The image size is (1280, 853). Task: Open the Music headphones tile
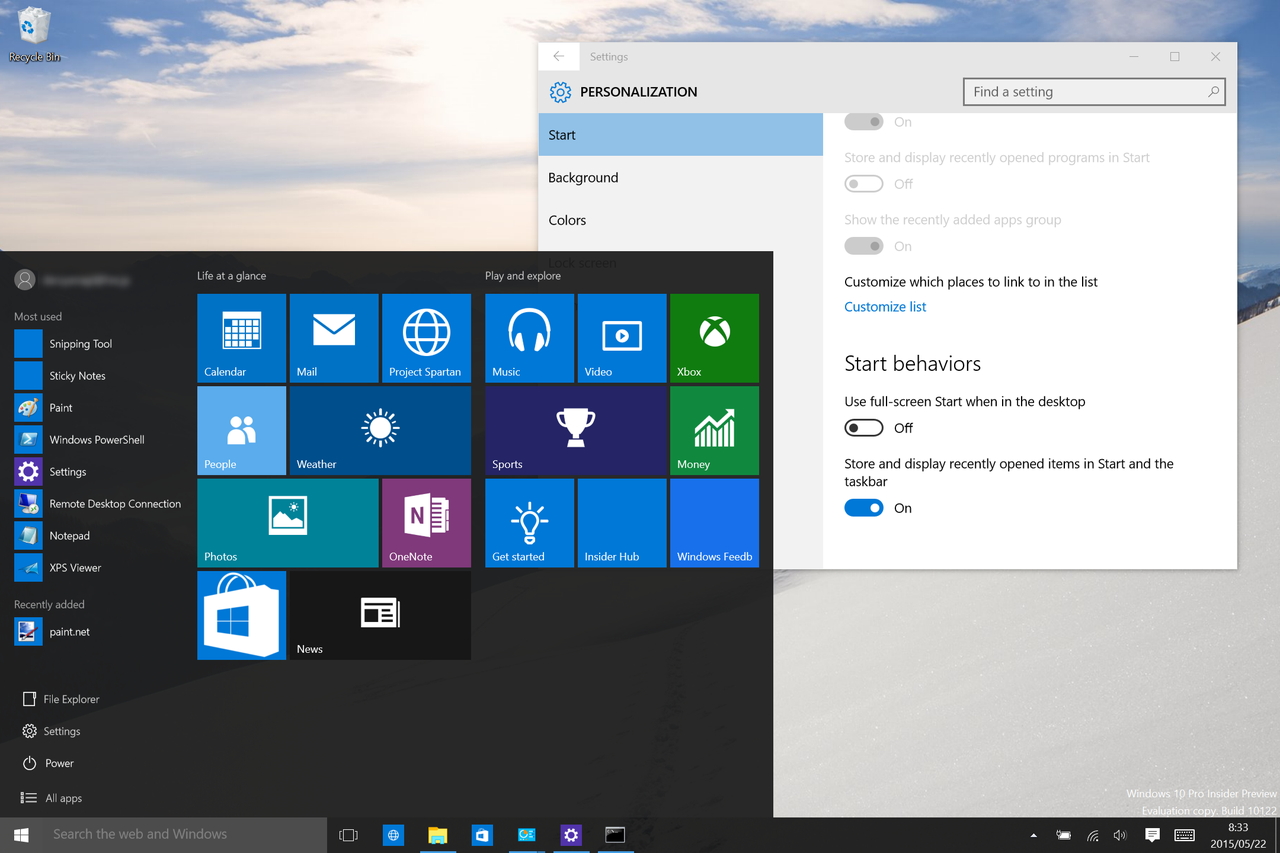pos(529,338)
